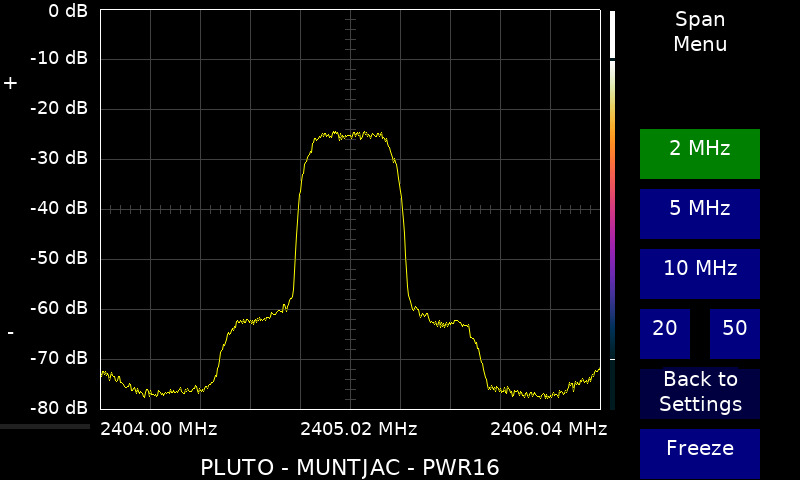Click the stop frequency label 2406.04 MHz
The image size is (800, 480).
pos(548,429)
